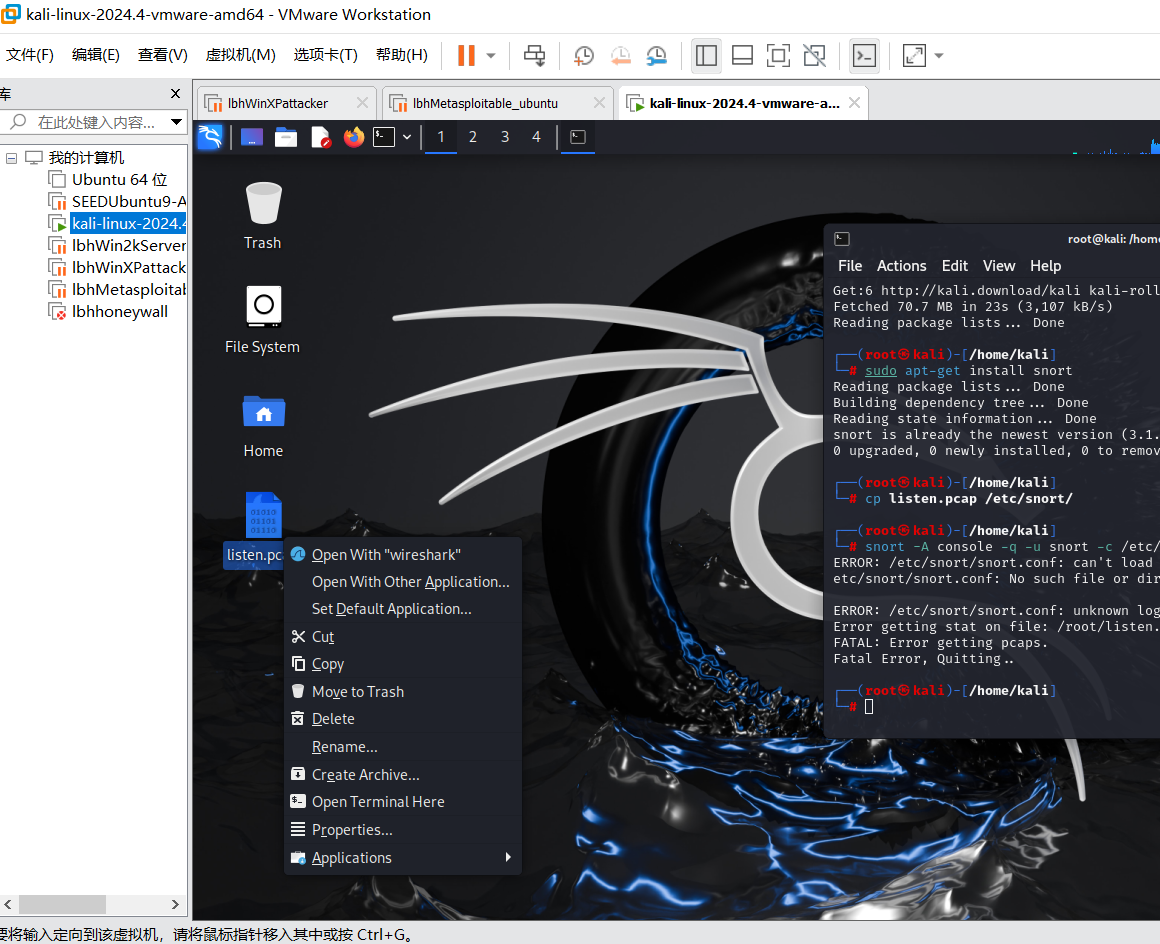Toggle the thumbnail bar view icon
Image resolution: width=1160 pixels, height=944 pixels.
pyautogui.click(x=742, y=55)
